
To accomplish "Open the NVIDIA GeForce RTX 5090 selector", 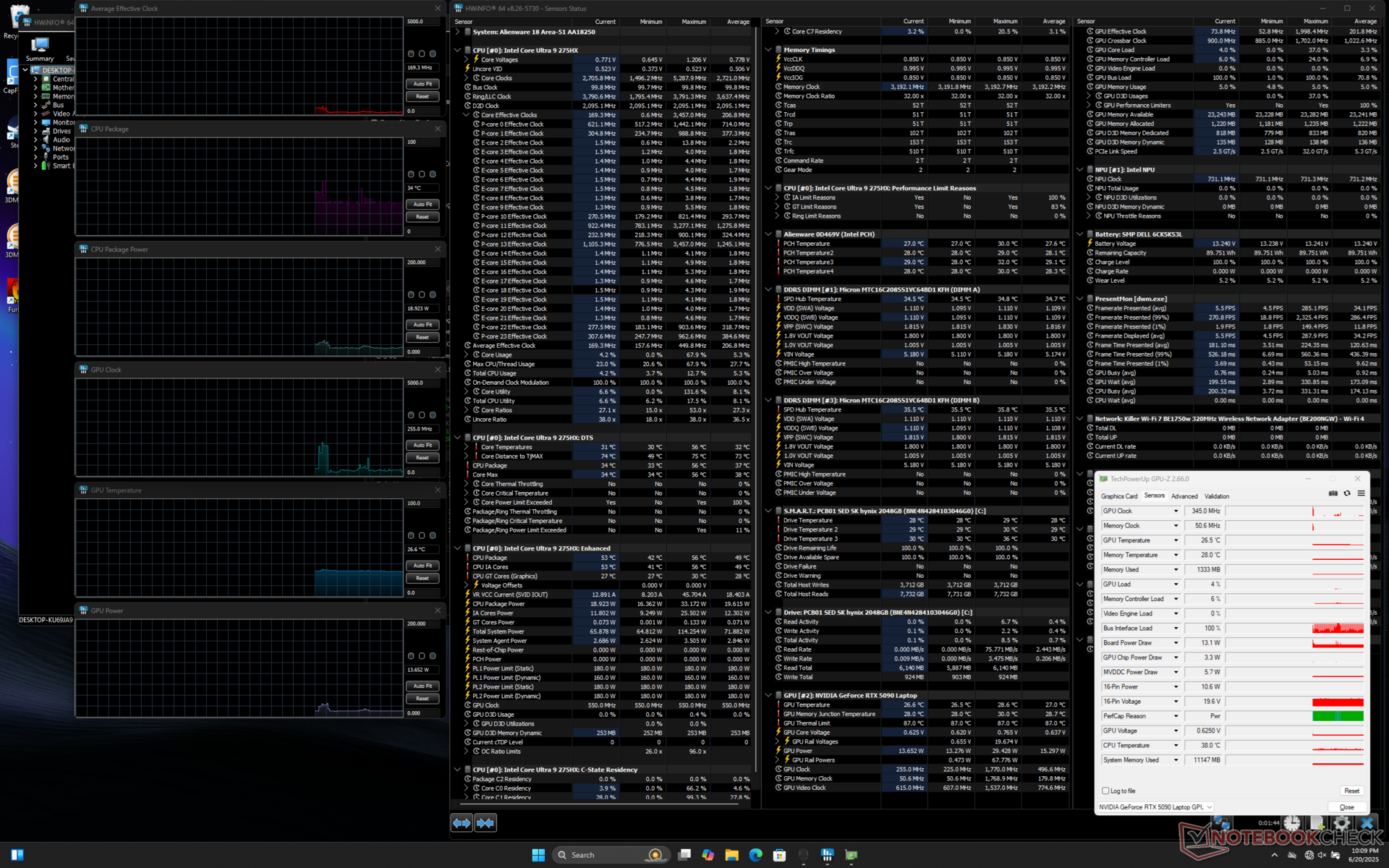I will [x=1155, y=807].
